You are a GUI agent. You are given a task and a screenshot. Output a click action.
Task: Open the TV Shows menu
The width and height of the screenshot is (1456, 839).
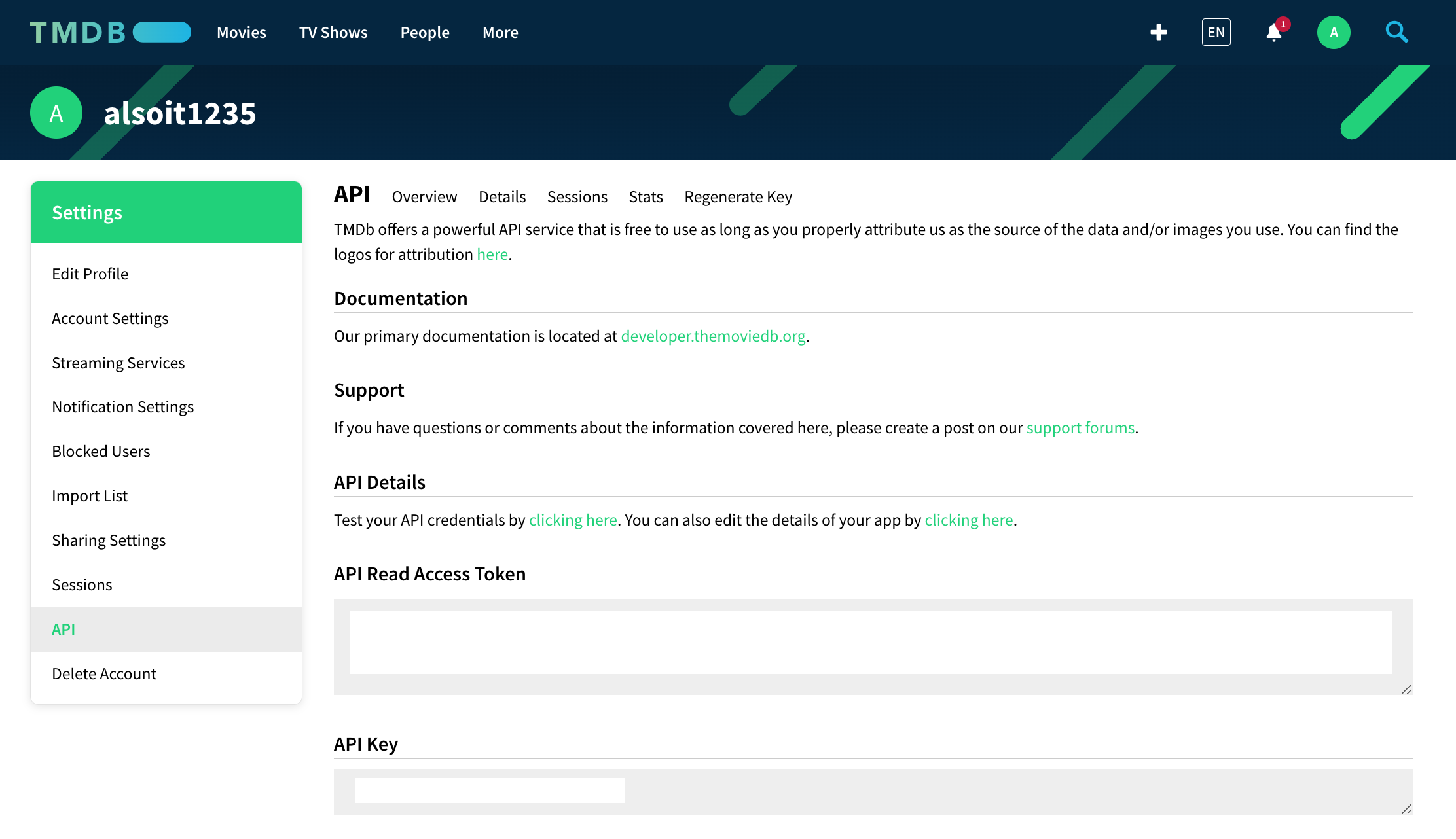click(333, 32)
